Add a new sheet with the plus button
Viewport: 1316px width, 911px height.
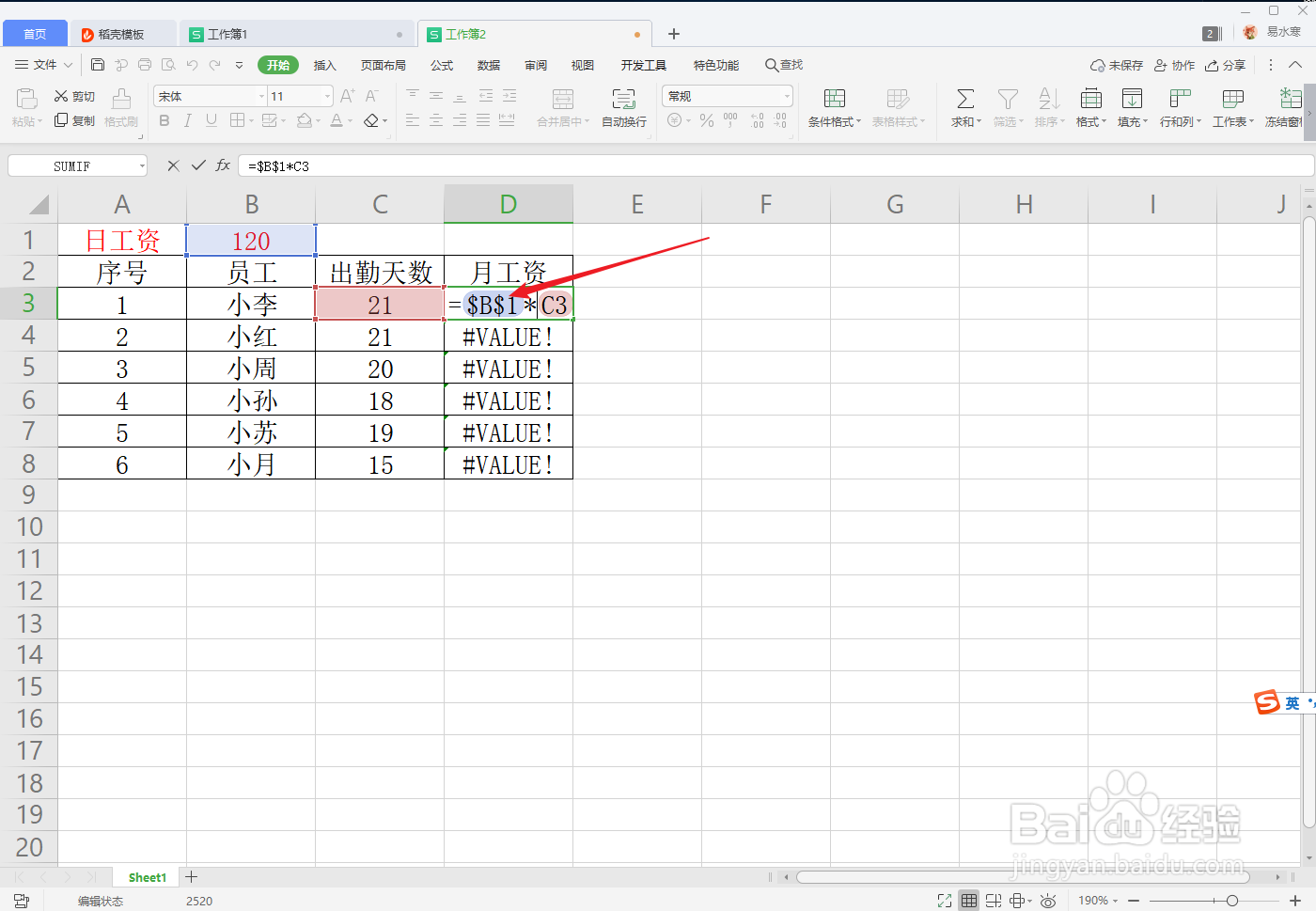coord(191,876)
